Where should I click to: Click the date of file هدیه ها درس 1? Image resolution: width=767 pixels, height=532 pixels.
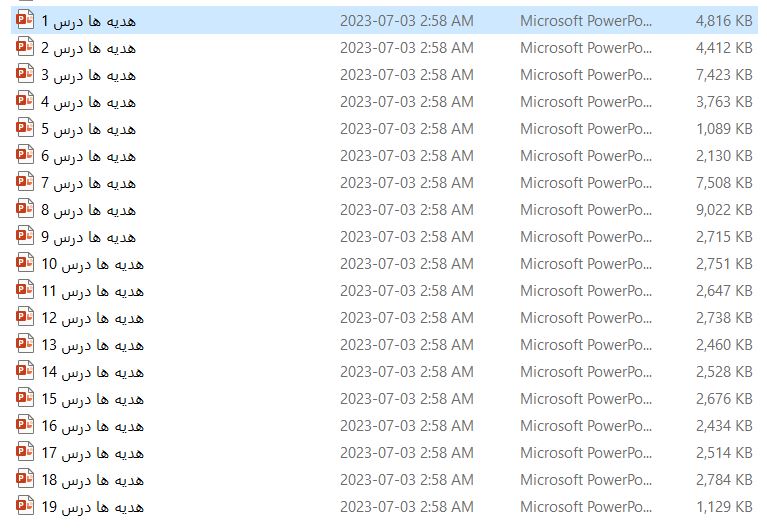pos(407,21)
